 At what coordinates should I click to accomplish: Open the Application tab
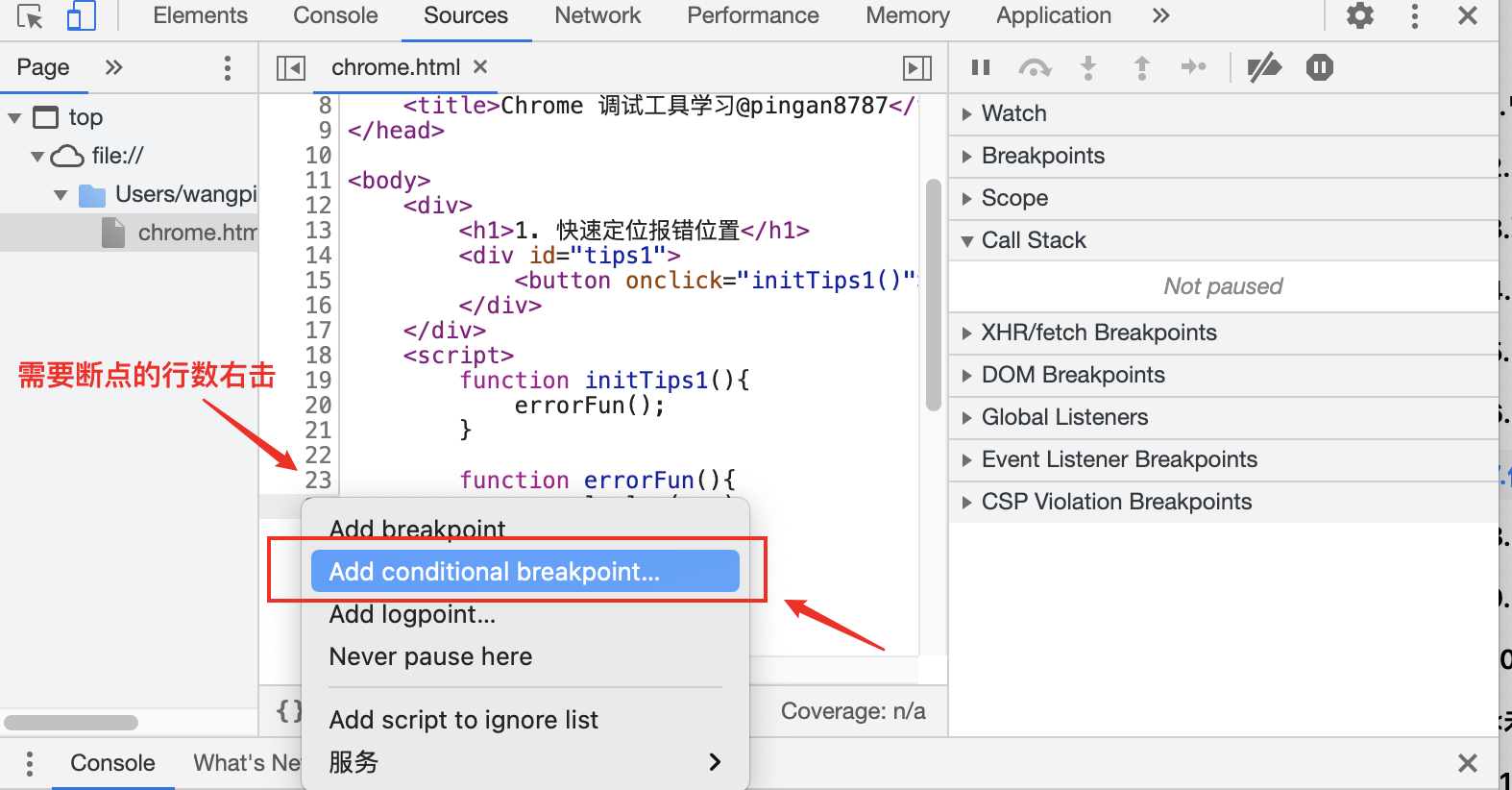tap(1054, 15)
